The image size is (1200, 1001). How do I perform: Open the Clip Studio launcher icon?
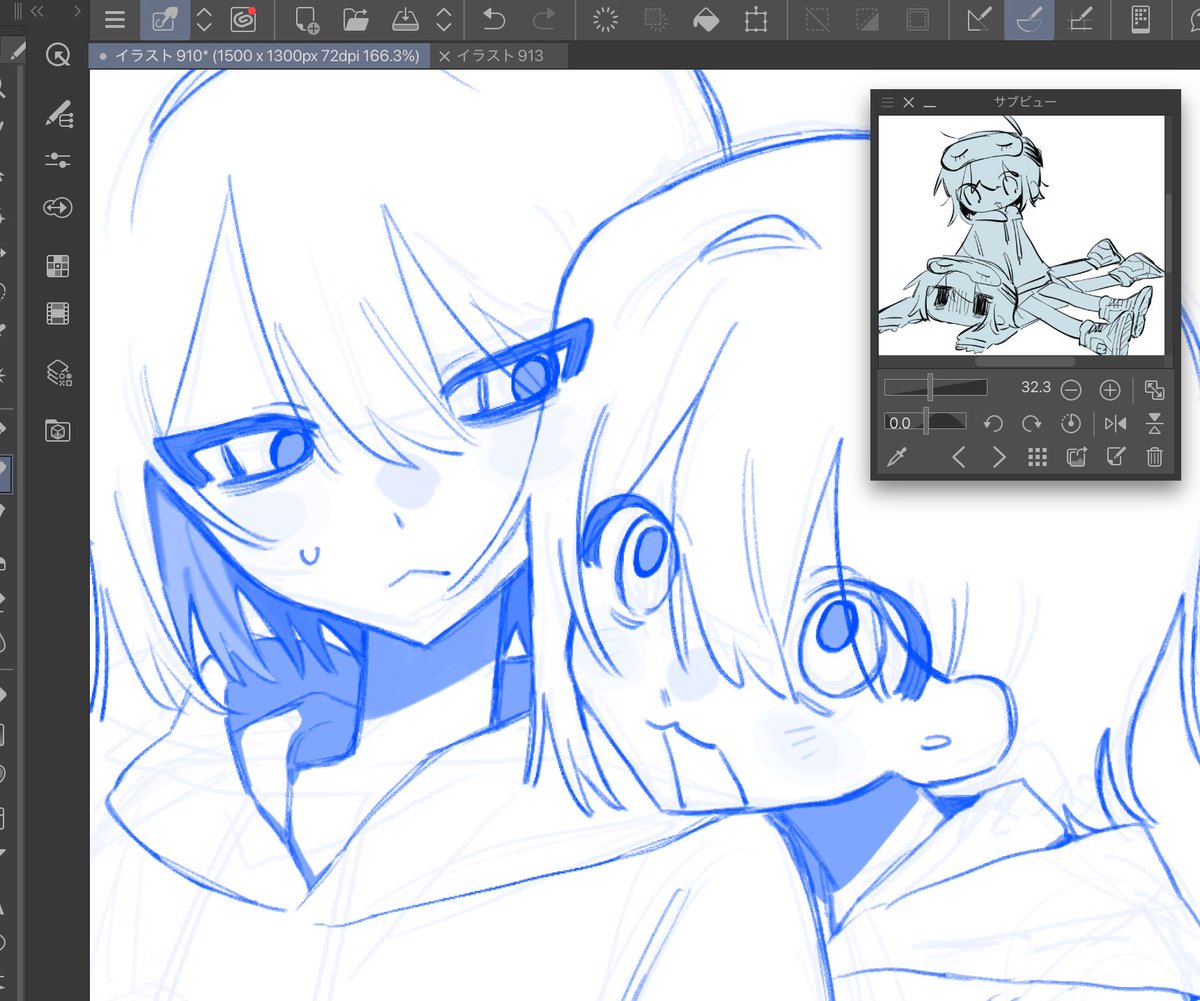[243, 20]
